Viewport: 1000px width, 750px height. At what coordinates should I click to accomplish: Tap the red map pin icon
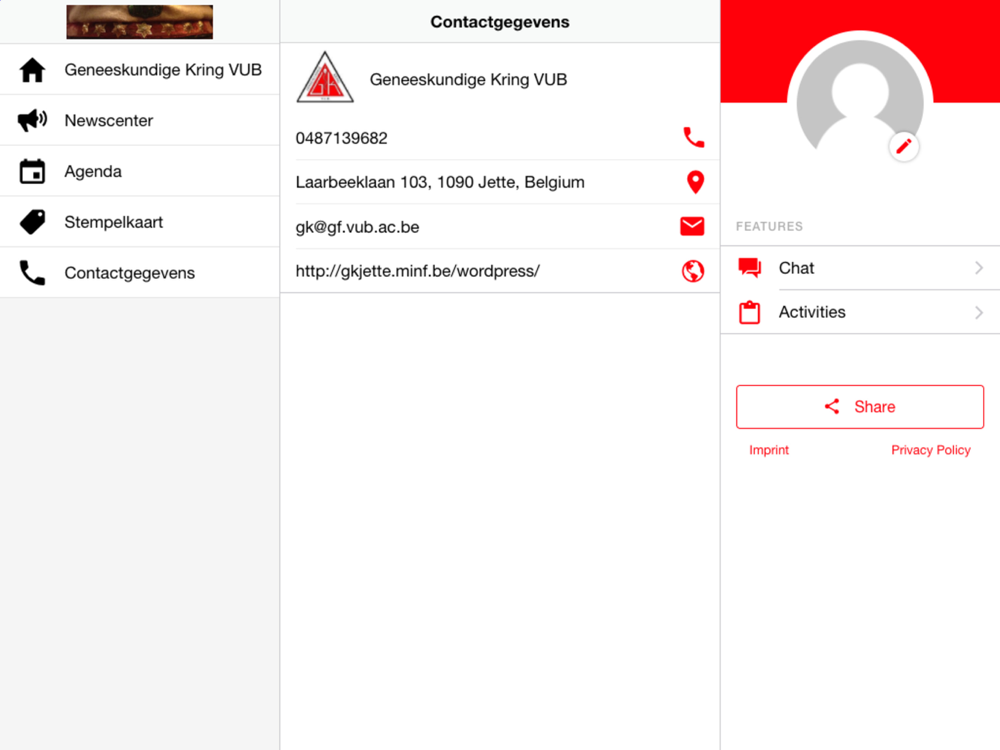click(x=695, y=182)
